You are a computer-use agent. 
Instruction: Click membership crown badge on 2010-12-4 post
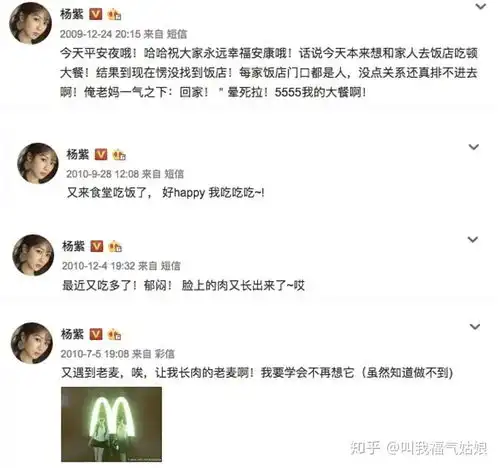point(115,246)
